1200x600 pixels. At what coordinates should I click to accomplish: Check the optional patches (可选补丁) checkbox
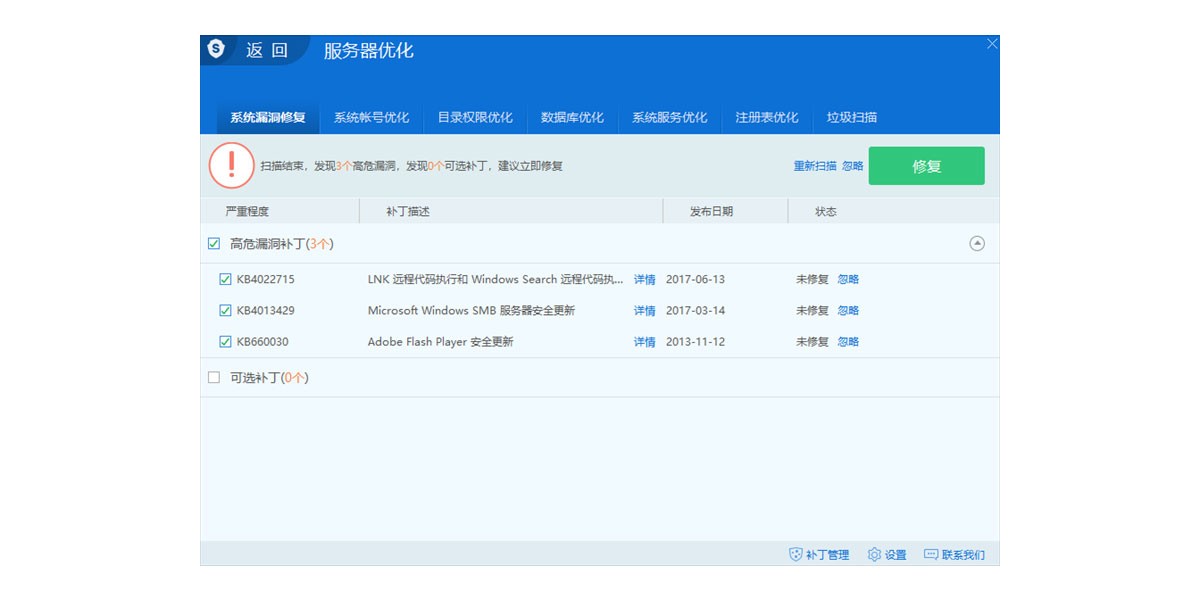click(x=213, y=378)
